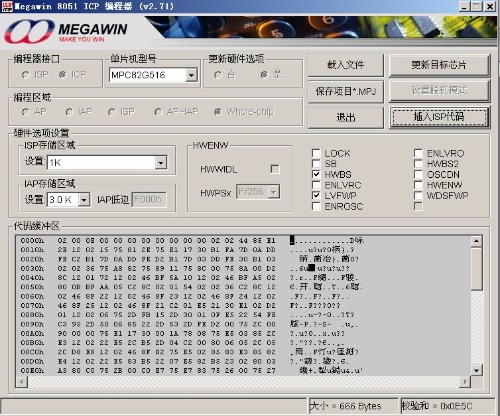This screenshot has width=500, height=416.
Task: Enable the HWENW checkbox in right column
Action: point(418,185)
